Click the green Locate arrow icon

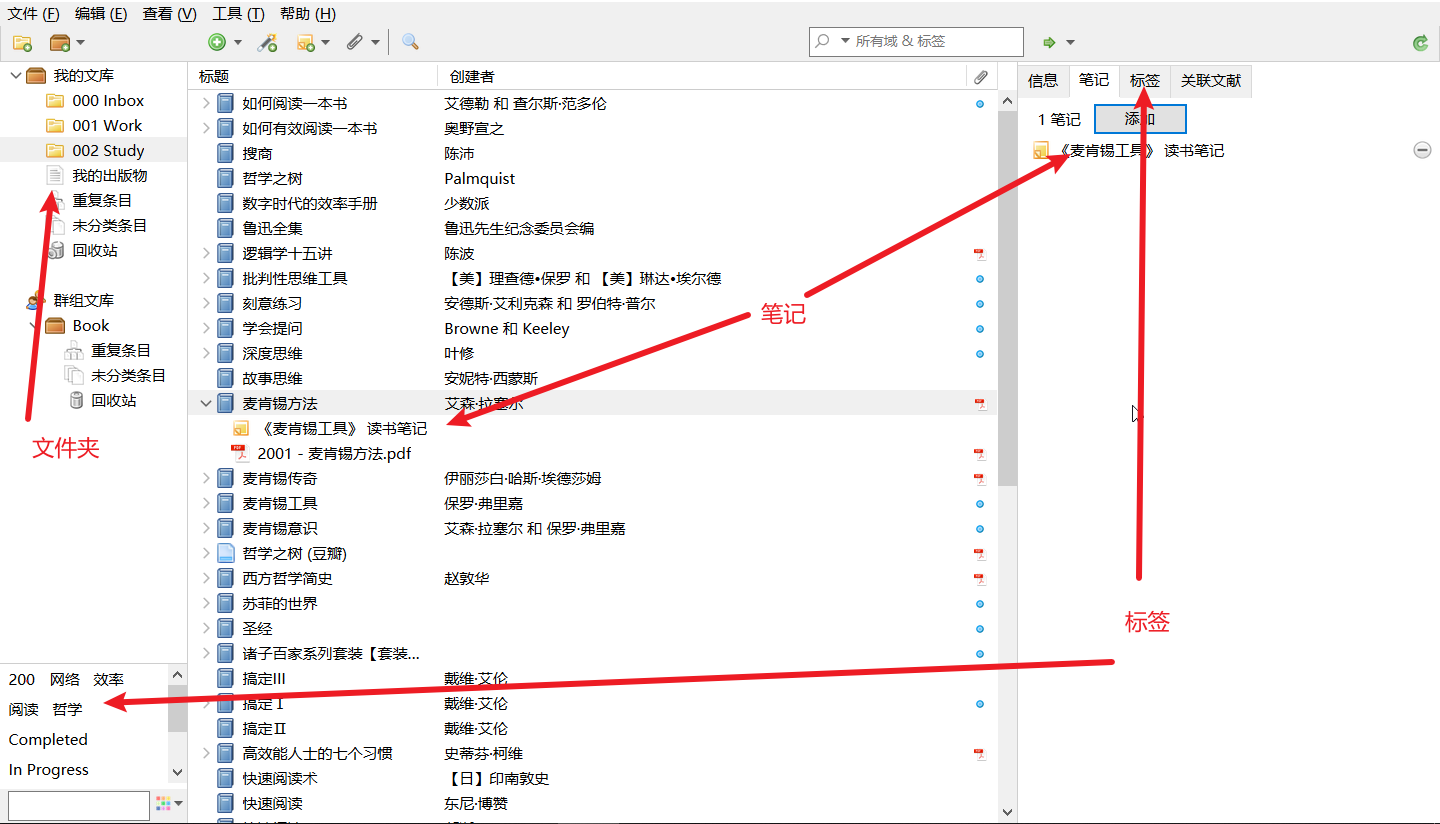coord(1049,42)
